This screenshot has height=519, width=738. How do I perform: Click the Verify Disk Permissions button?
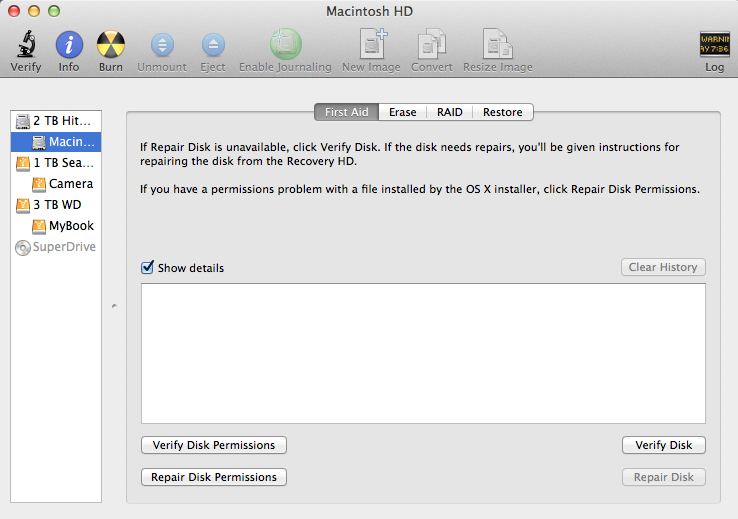pyautogui.click(x=214, y=445)
